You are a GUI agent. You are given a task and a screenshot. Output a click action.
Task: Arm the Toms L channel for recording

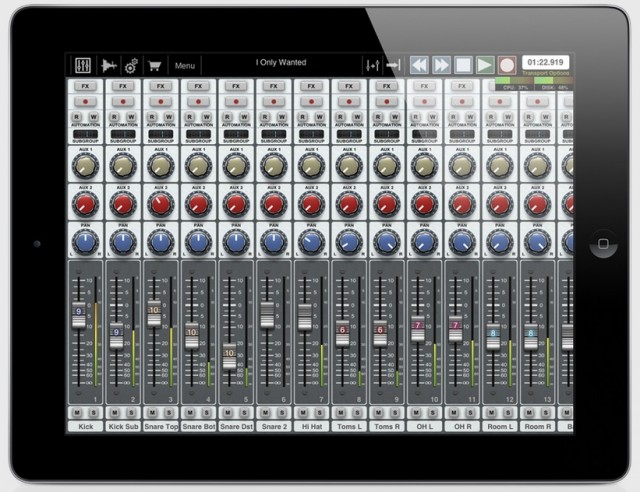[349, 101]
